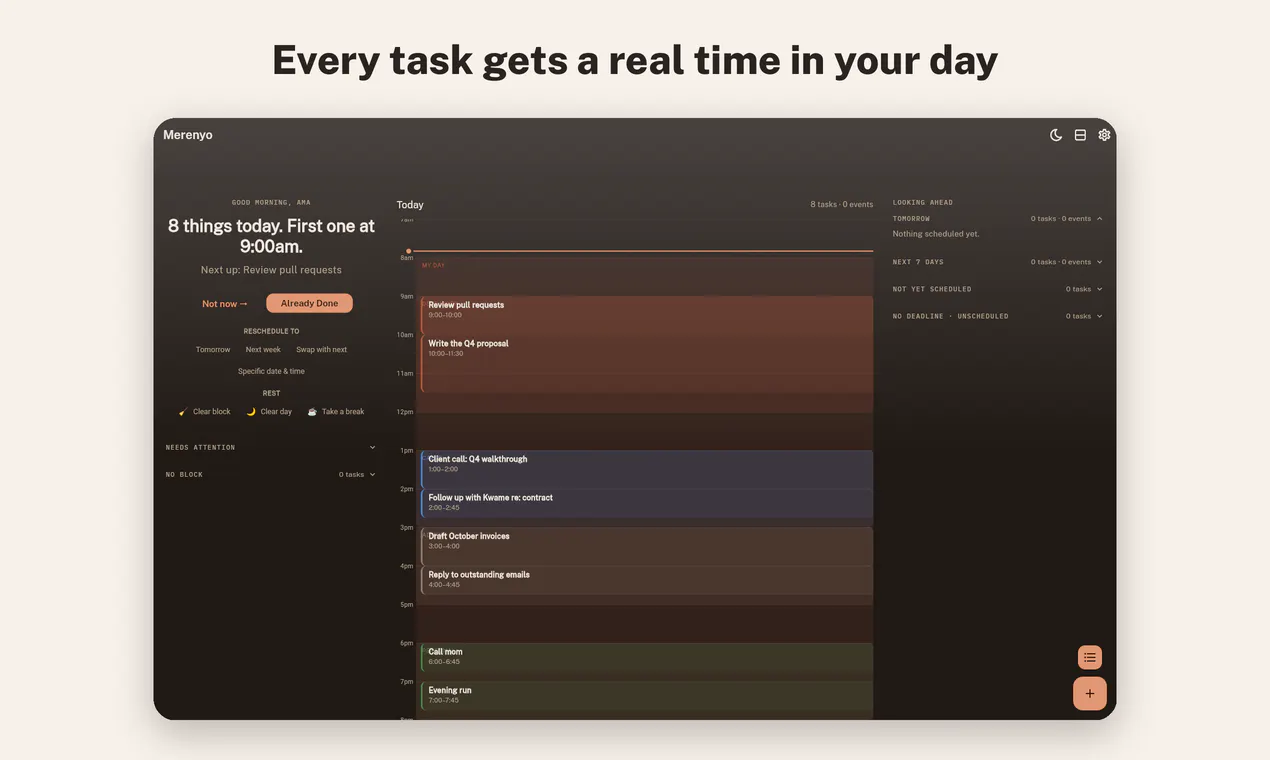Click the Looking Ahead heading
This screenshot has height=760, width=1270.
click(x=923, y=203)
